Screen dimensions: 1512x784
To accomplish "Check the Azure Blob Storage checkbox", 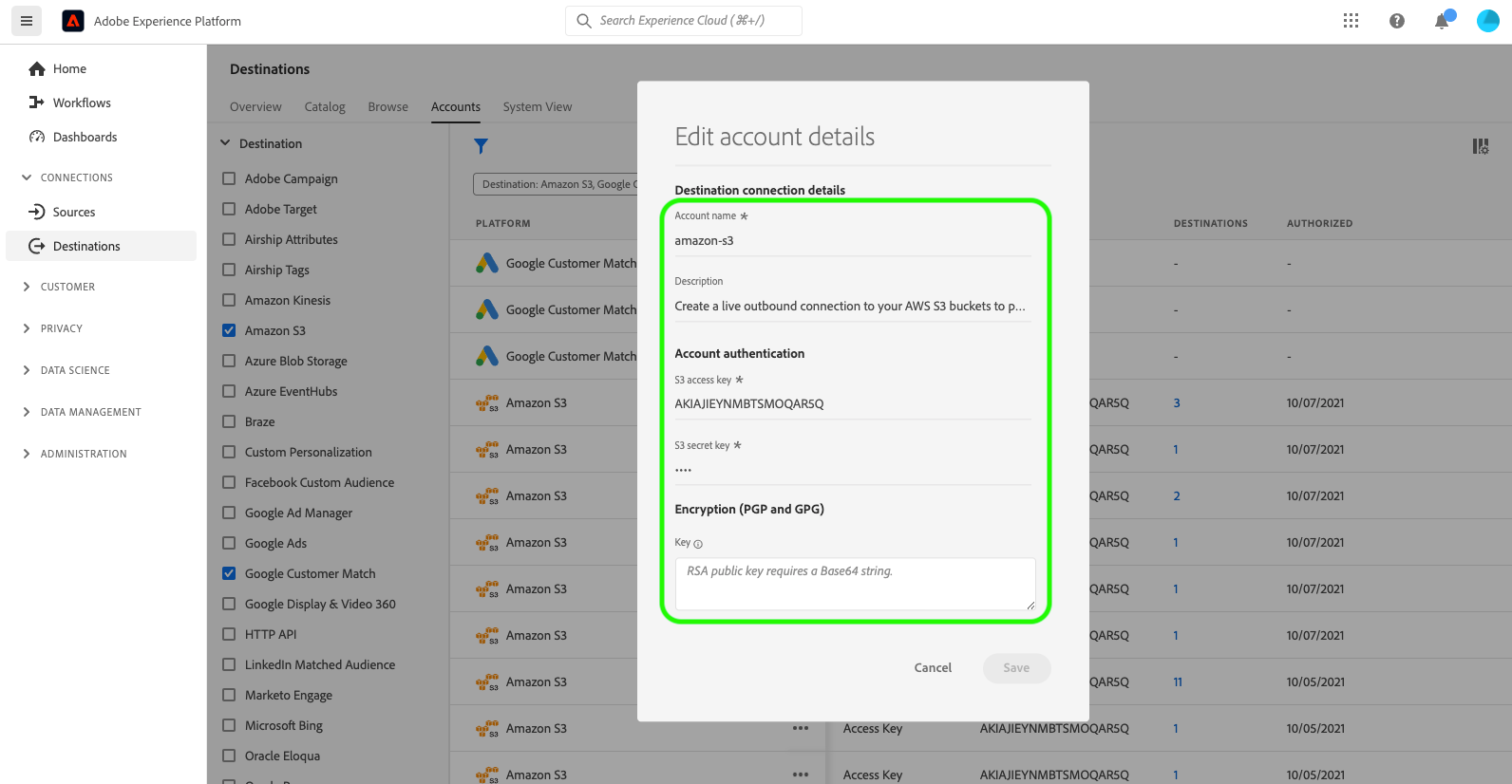I will point(229,361).
